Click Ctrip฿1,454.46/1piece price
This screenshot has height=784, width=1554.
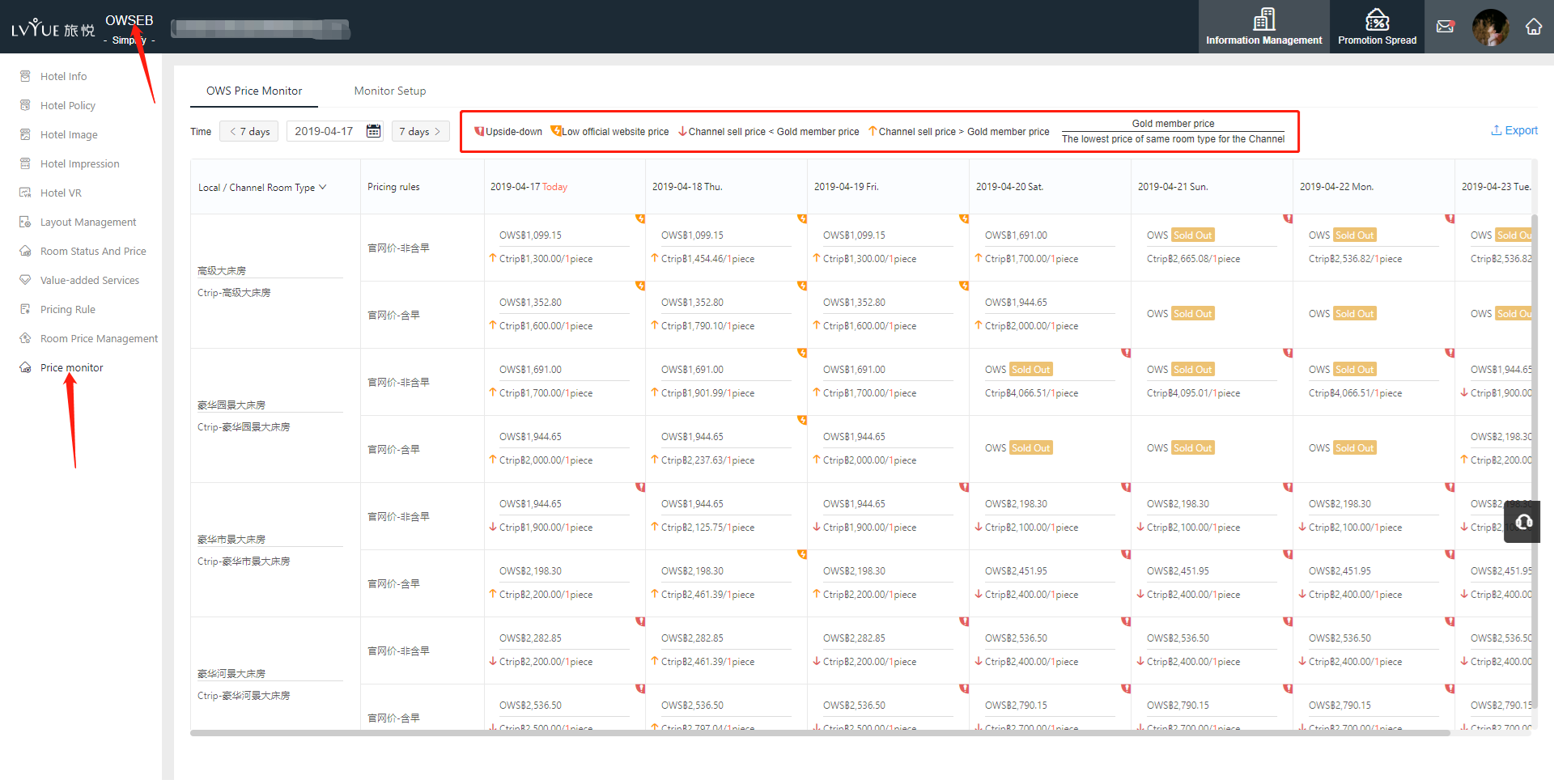707,259
